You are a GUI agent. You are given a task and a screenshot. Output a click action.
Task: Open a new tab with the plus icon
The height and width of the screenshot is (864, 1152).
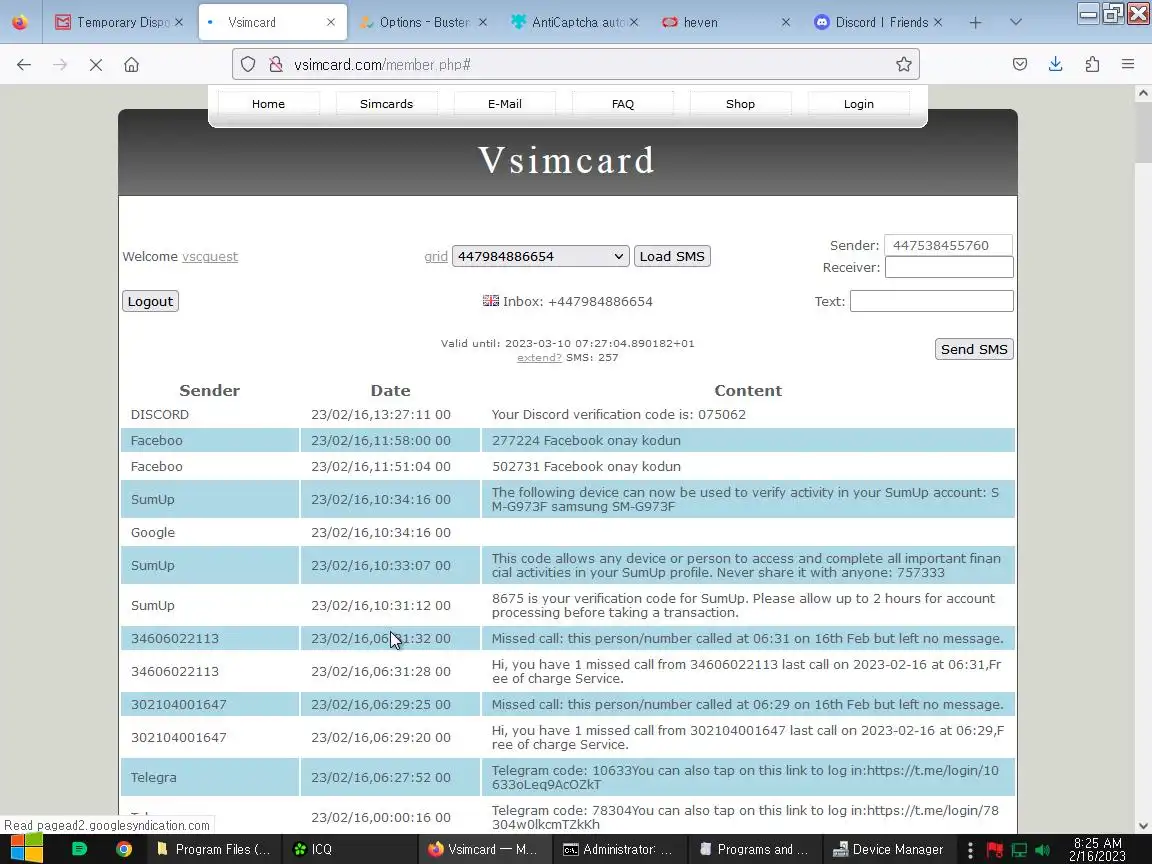point(975,23)
